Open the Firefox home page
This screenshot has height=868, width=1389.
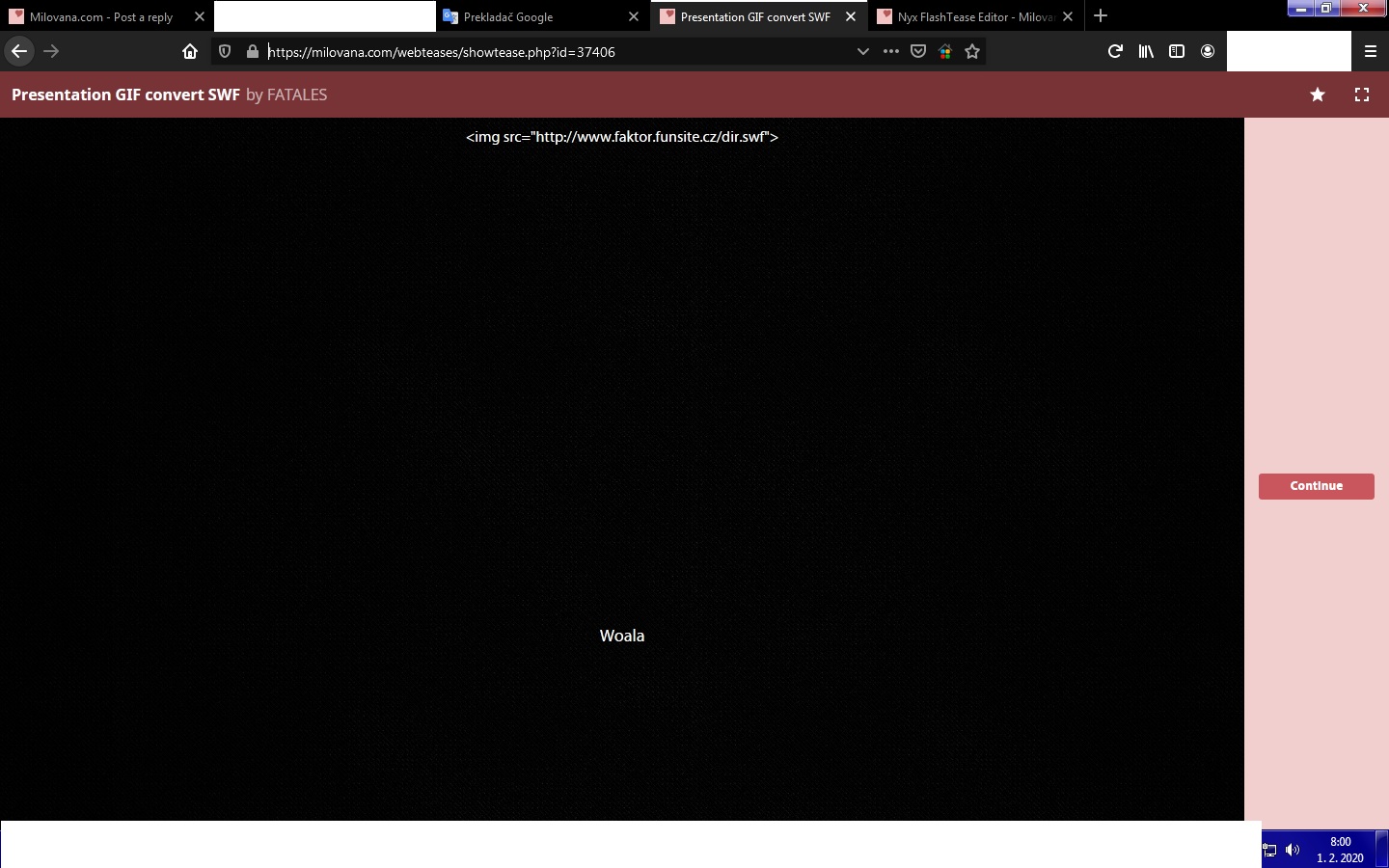click(190, 51)
